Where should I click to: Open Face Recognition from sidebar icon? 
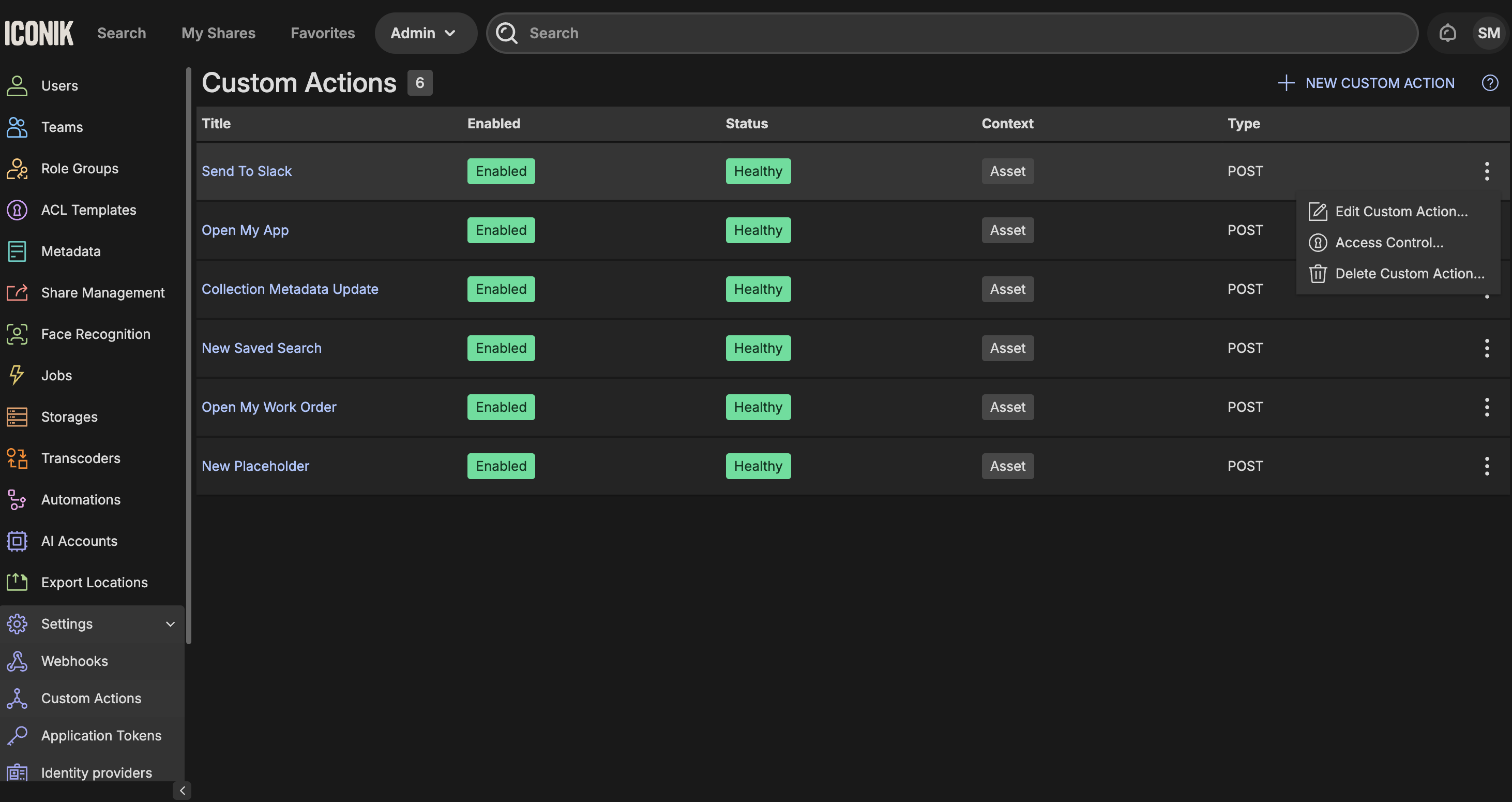[x=17, y=334]
